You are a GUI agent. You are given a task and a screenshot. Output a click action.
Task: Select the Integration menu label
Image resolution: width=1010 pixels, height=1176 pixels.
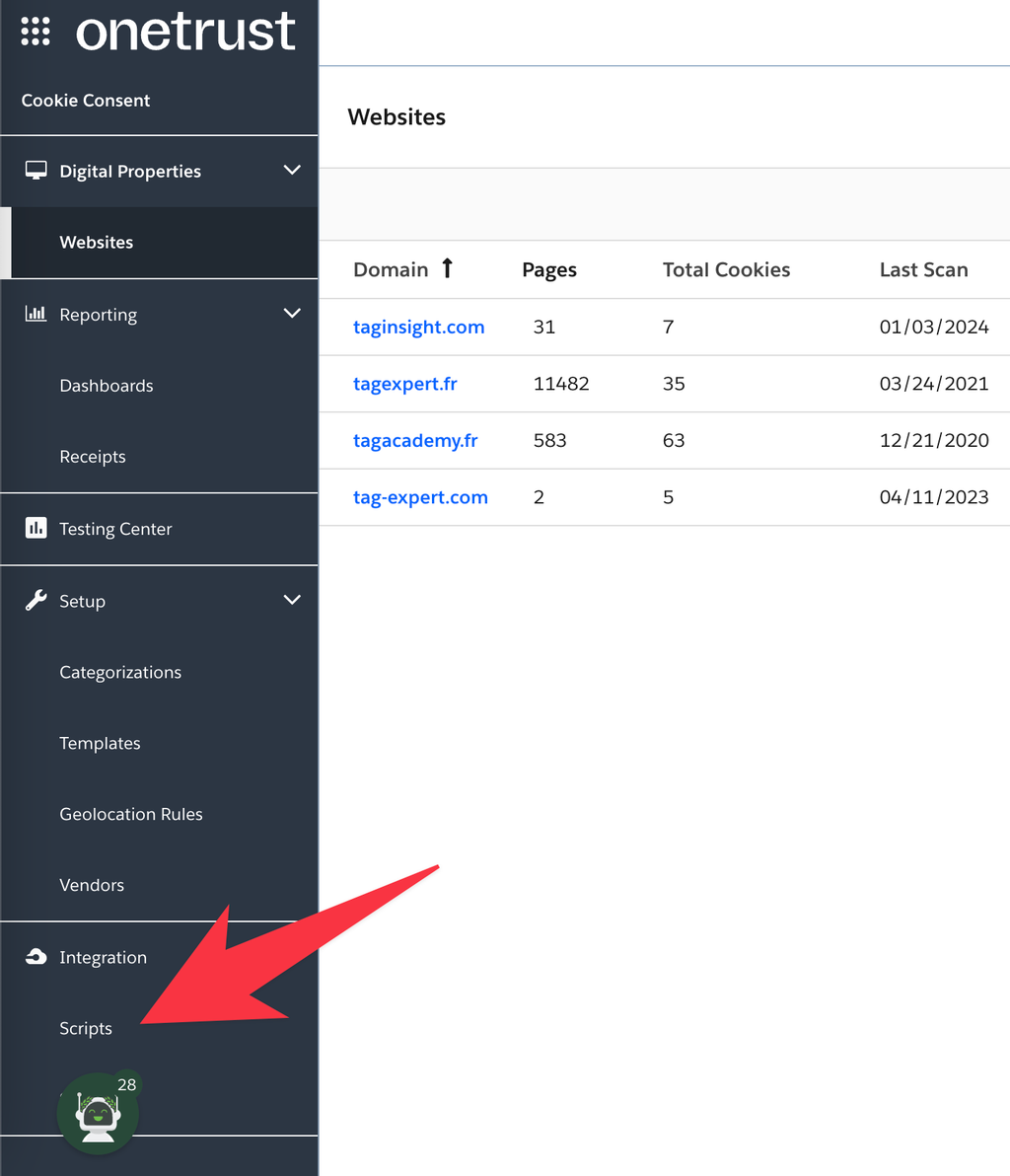click(x=103, y=957)
